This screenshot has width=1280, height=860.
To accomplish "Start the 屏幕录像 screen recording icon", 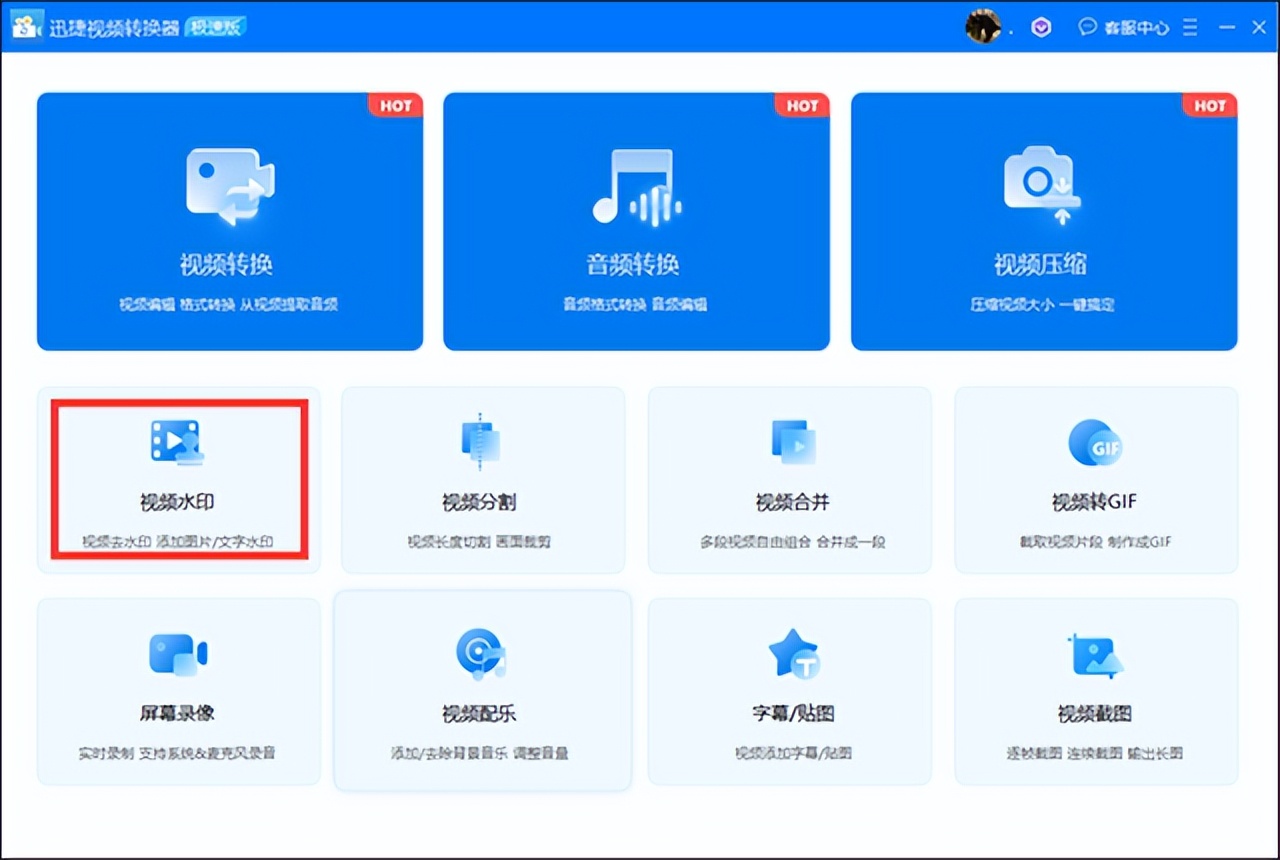I will [177, 655].
